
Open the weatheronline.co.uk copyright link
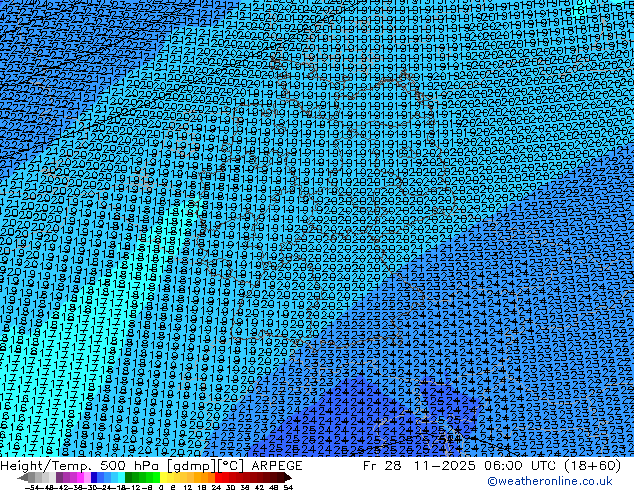pos(550,481)
